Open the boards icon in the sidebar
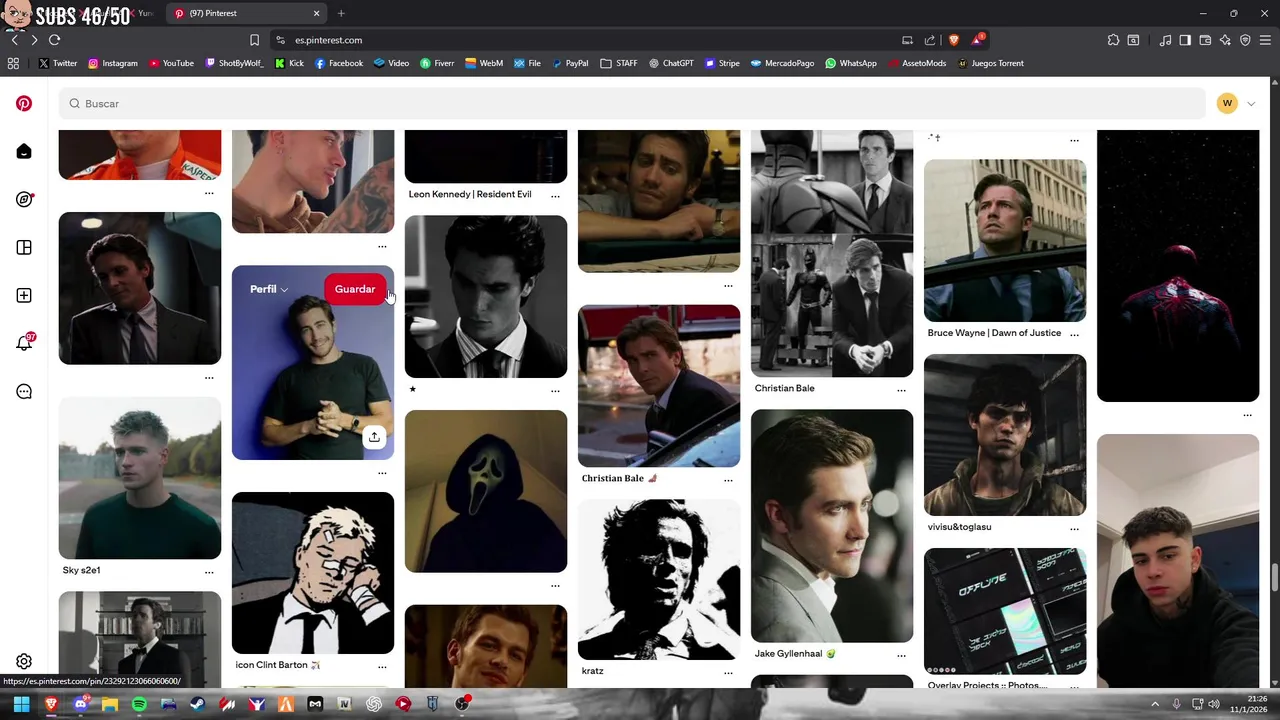The height and width of the screenshot is (720, 1280). (24, 247)
